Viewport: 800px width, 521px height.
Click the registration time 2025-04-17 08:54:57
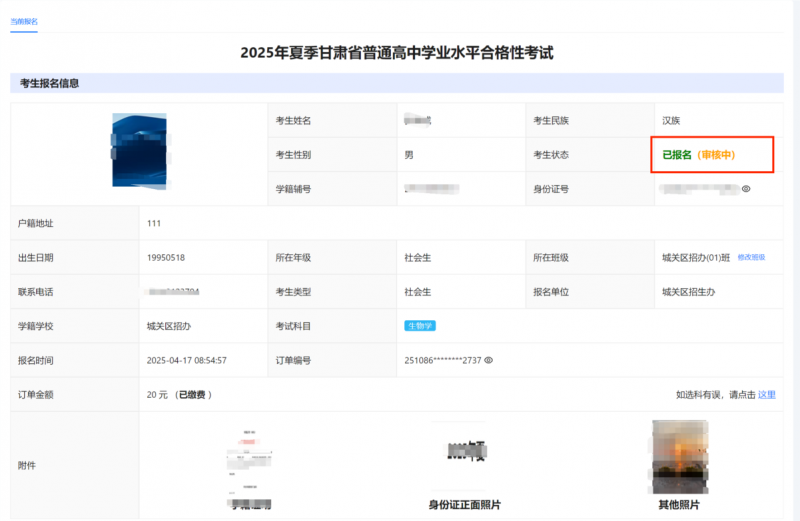[x=187, y=360]
